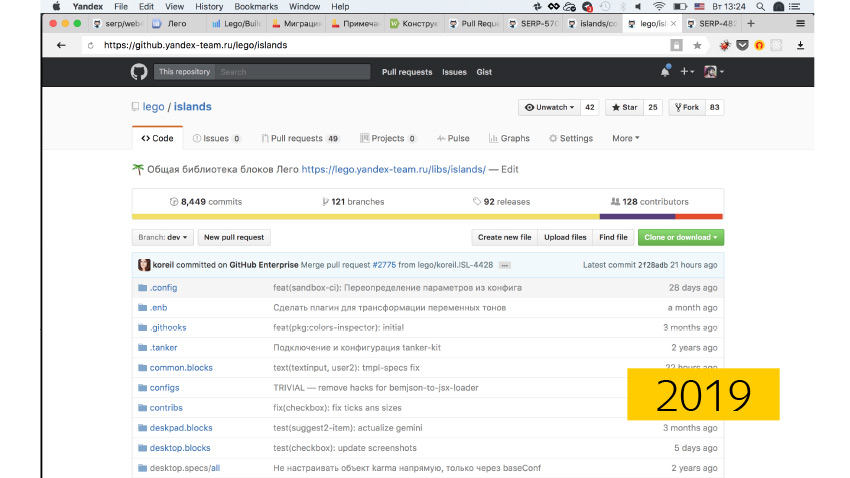
Task: Expand the commit message ellipsis
Action: point(504,266)
